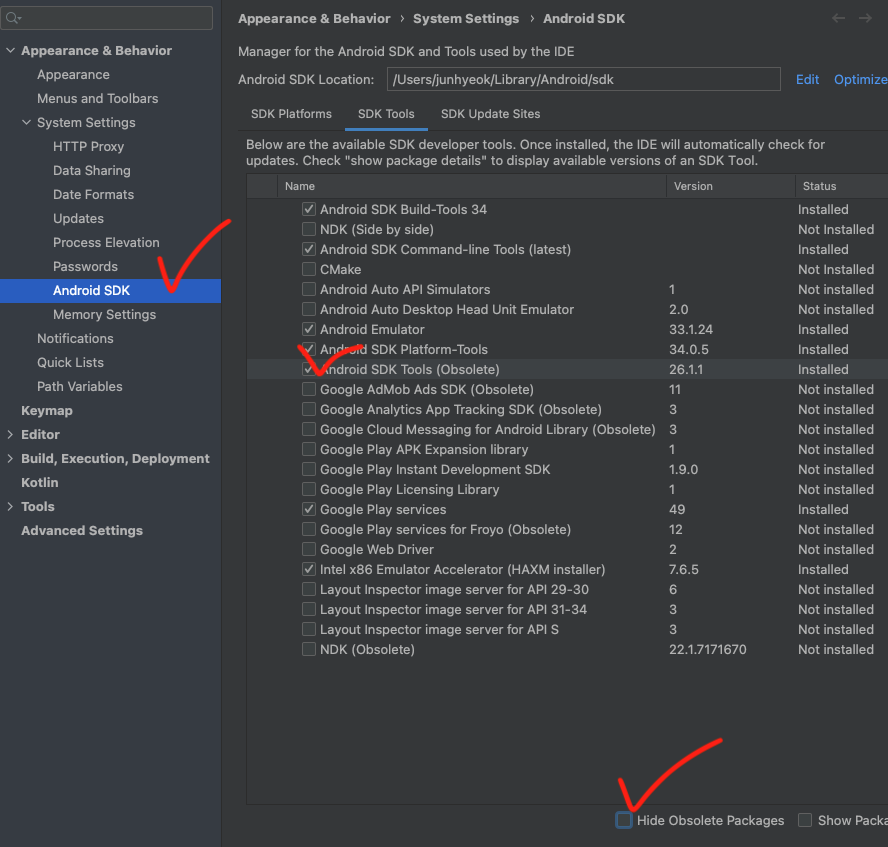Select Data Sharing settings
This screenshot has height=847, width=888.
92,170
